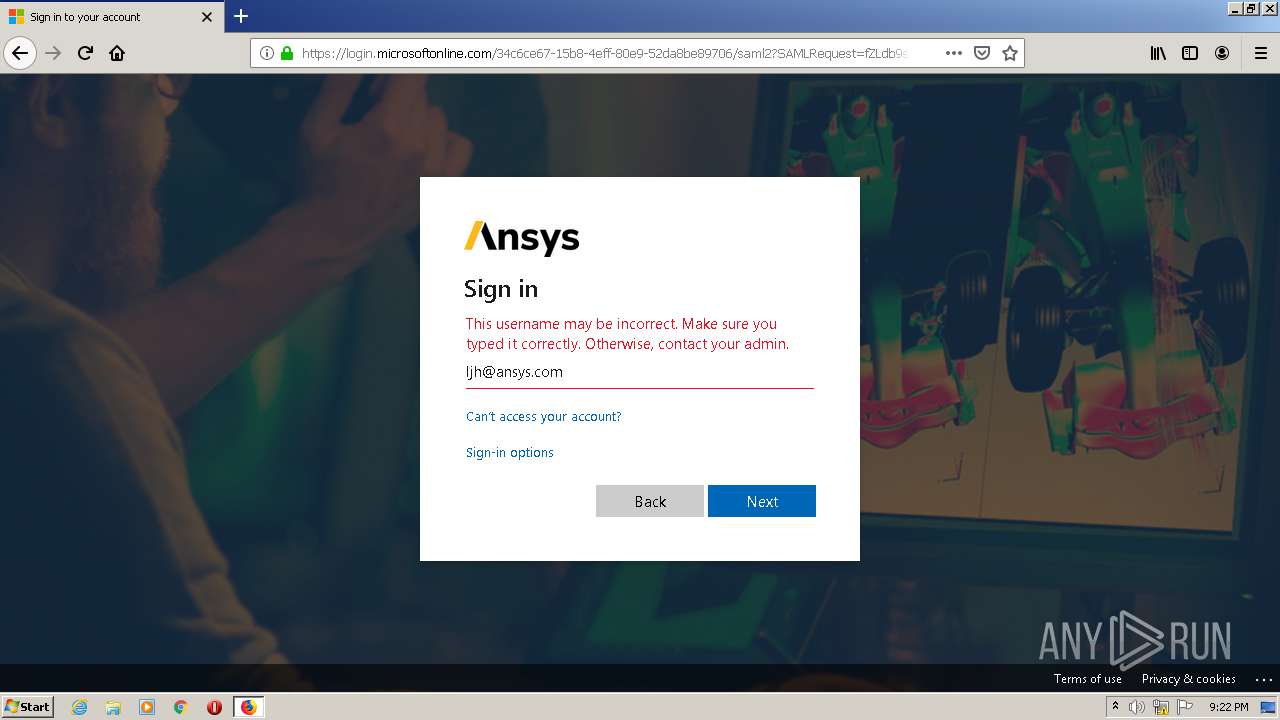1280x720 pixels.
Task: Open 'Sign-in options' link
Action: 510,452
